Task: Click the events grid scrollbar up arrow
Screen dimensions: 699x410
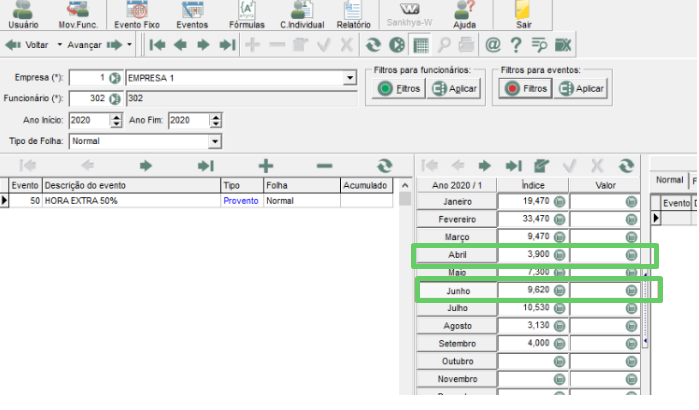Action: coord(405,185)
